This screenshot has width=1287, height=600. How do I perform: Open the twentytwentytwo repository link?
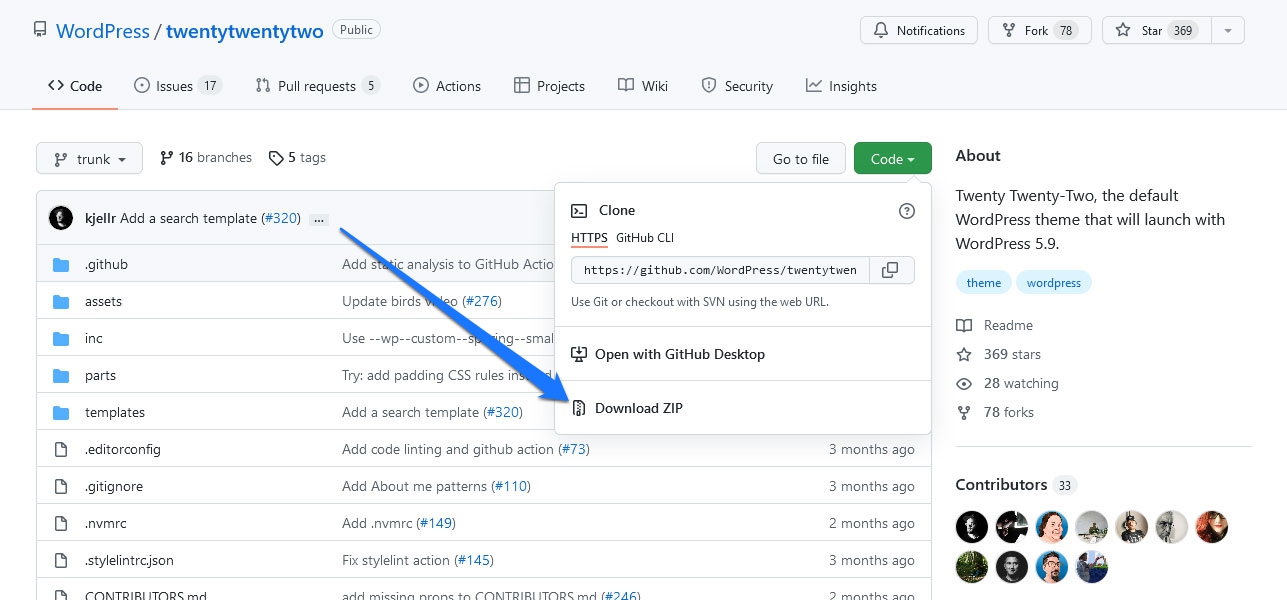pos(245,31)
